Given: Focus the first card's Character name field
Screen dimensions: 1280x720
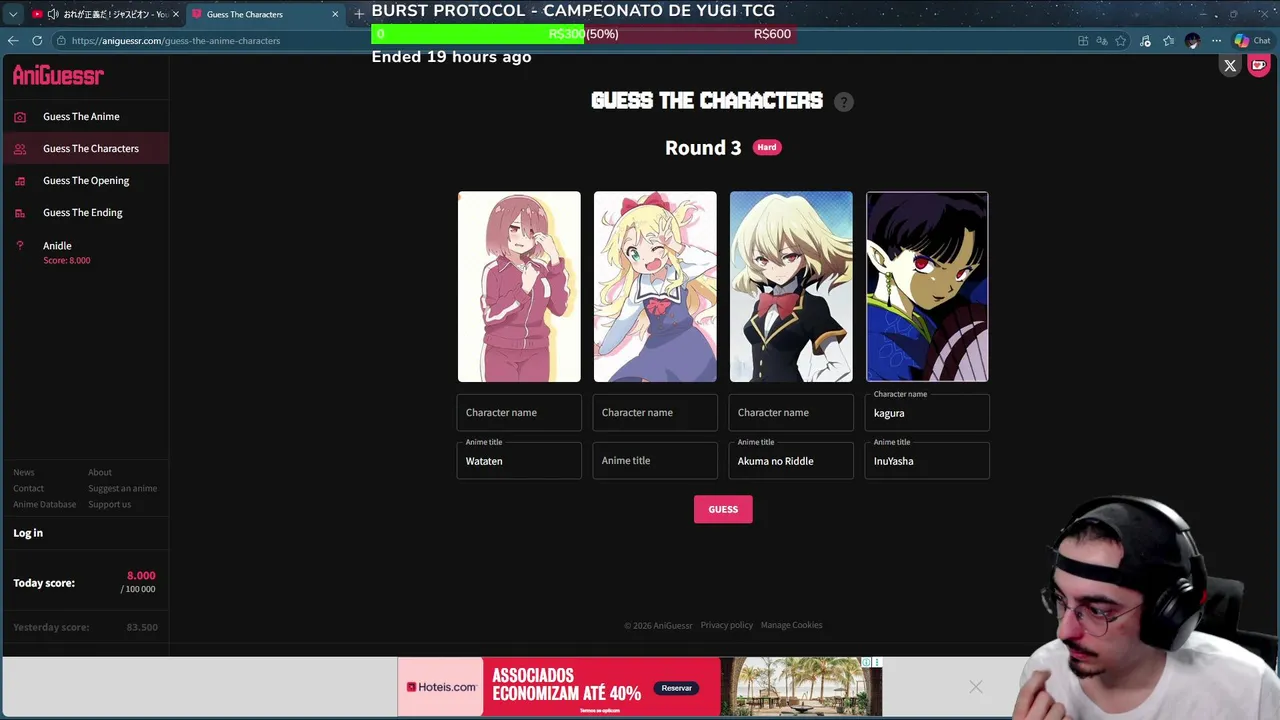Looking at the screenshot, I should pos(519,412).
